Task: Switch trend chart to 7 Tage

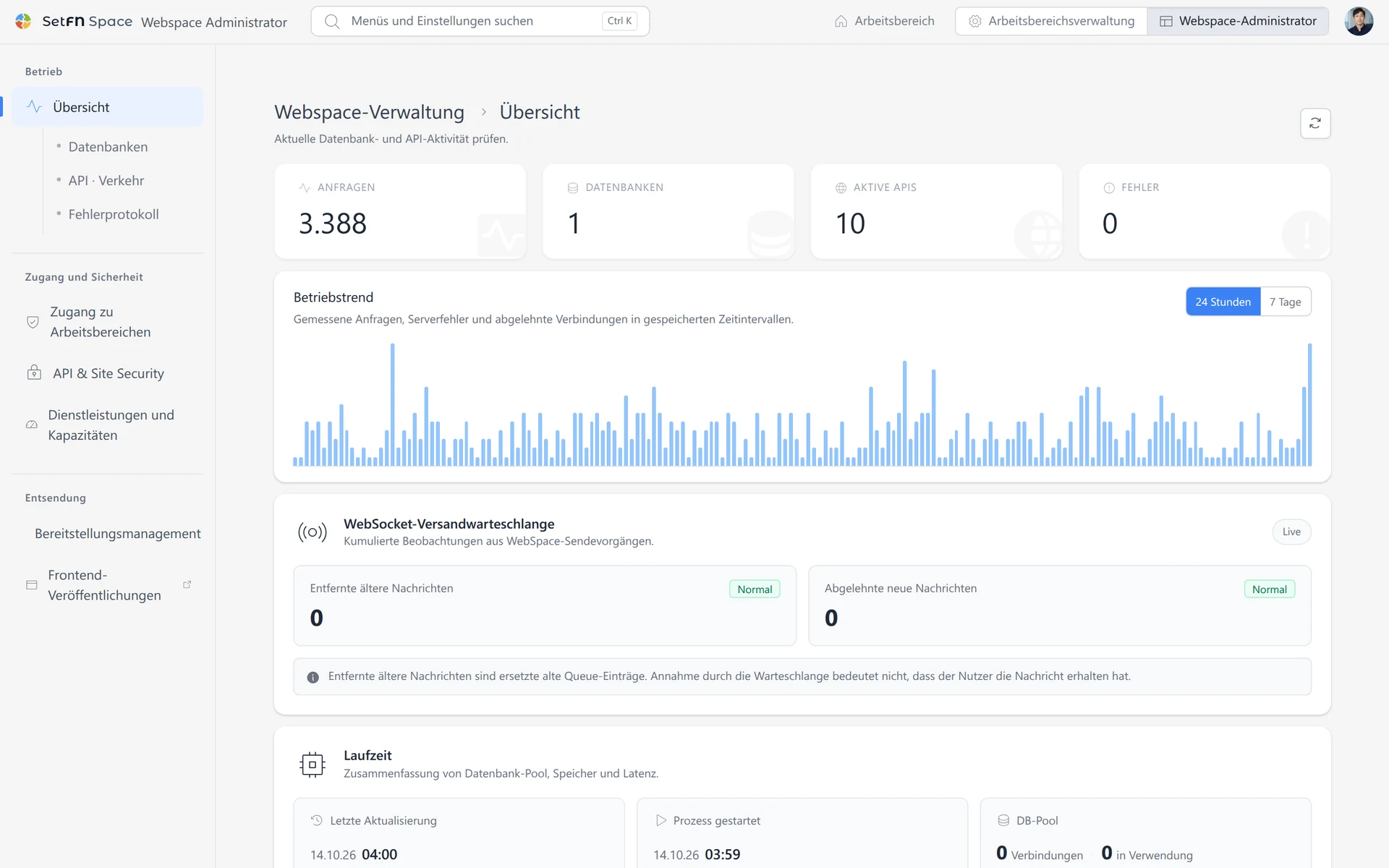Action: [1286, 302]
